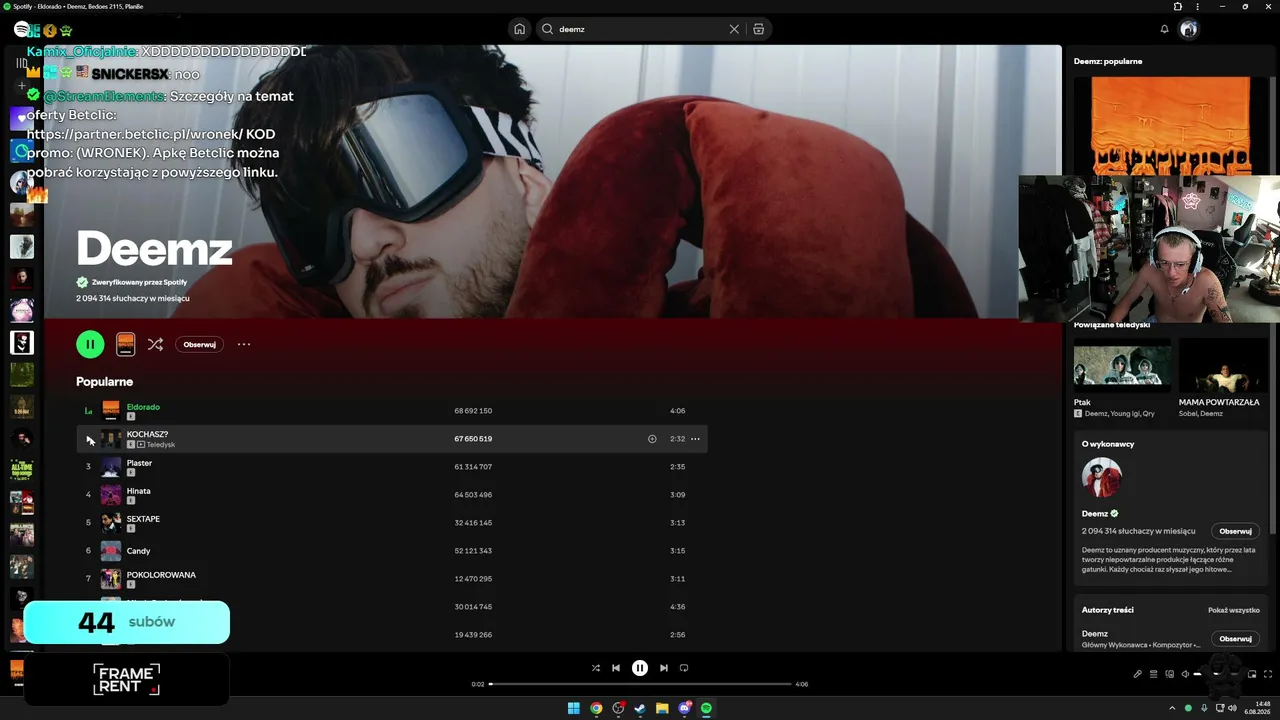Skip to the previous track
The height and width of the screenshot is (720, 1280).
tap(616, 668)
